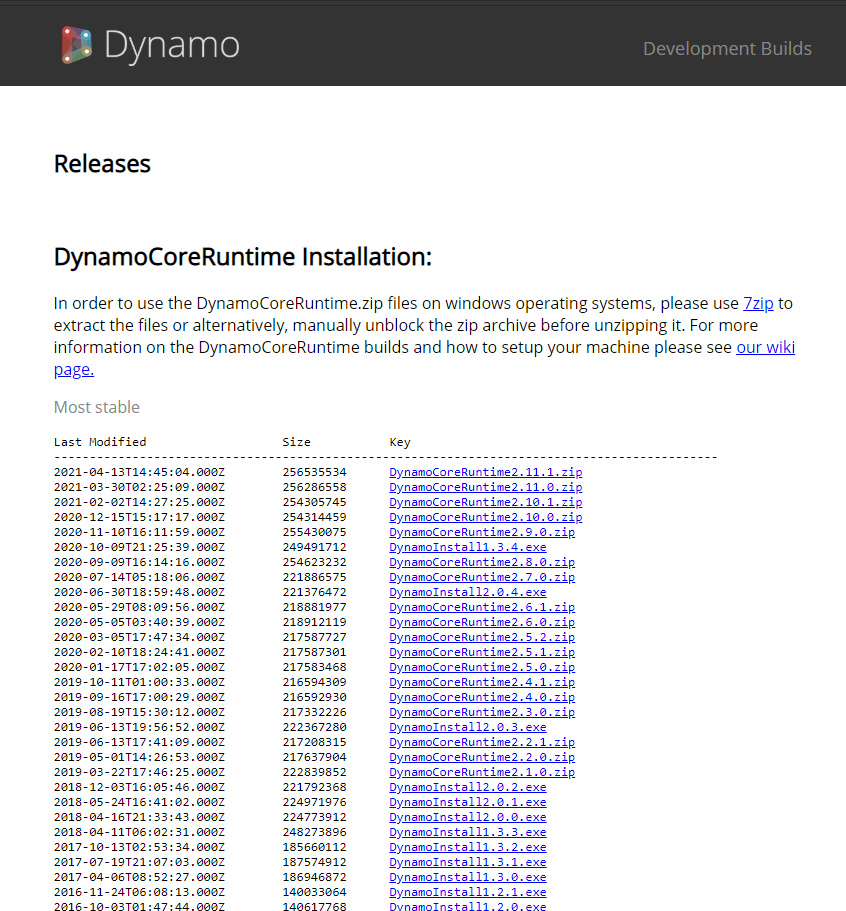Image resolution: width=846 pixels, height=911 pixels.
Task: Download DynamoInstall1.3.0.exe
Action: click(x=467, y=877)
